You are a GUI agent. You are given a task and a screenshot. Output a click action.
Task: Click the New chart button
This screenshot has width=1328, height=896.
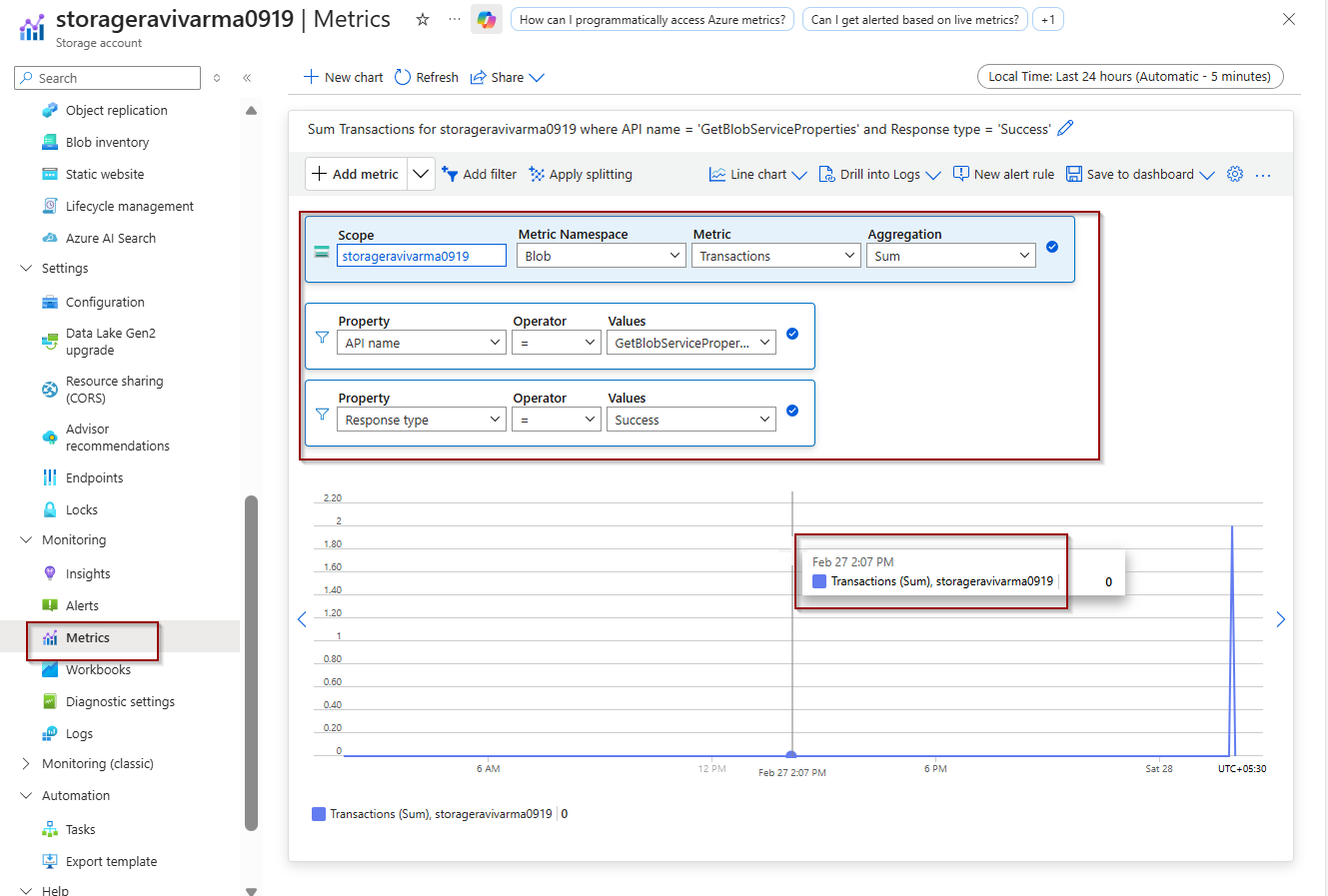(x=343, y=77)
